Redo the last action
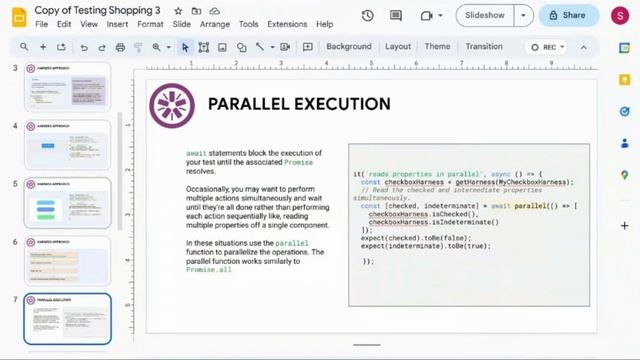 click(x=102, y=47)
